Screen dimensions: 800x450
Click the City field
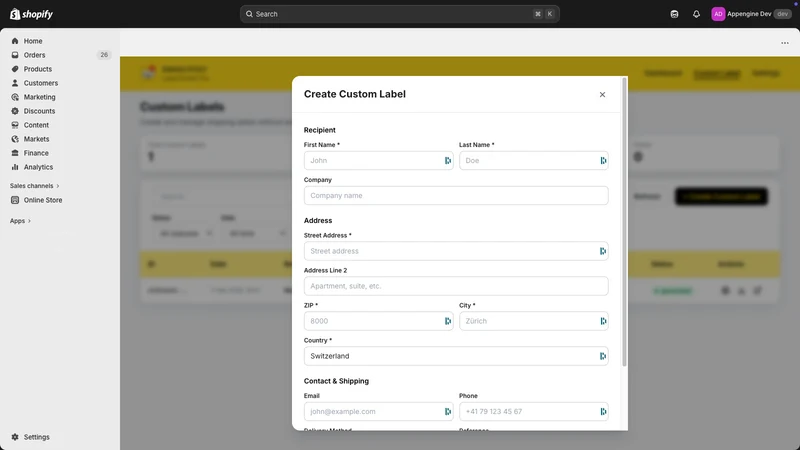pyautogui.click(x=534, y=321)
